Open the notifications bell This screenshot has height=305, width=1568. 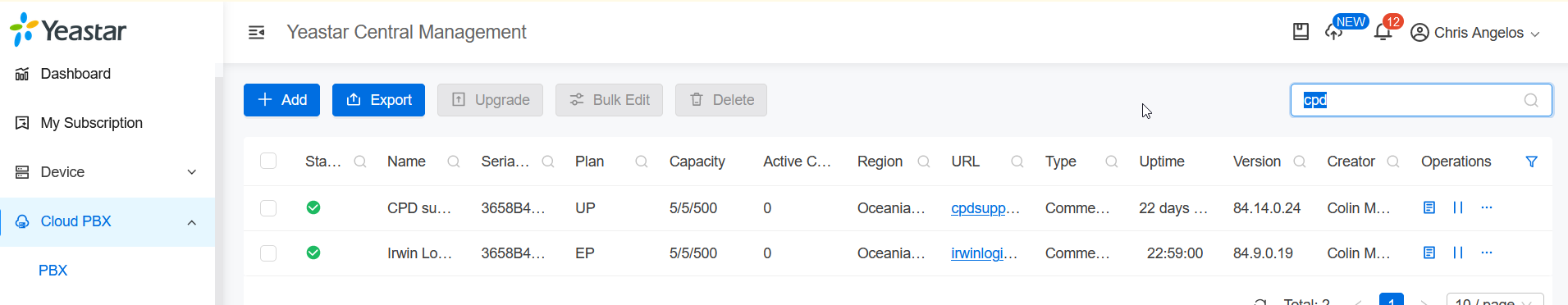tap(1383, 32)
